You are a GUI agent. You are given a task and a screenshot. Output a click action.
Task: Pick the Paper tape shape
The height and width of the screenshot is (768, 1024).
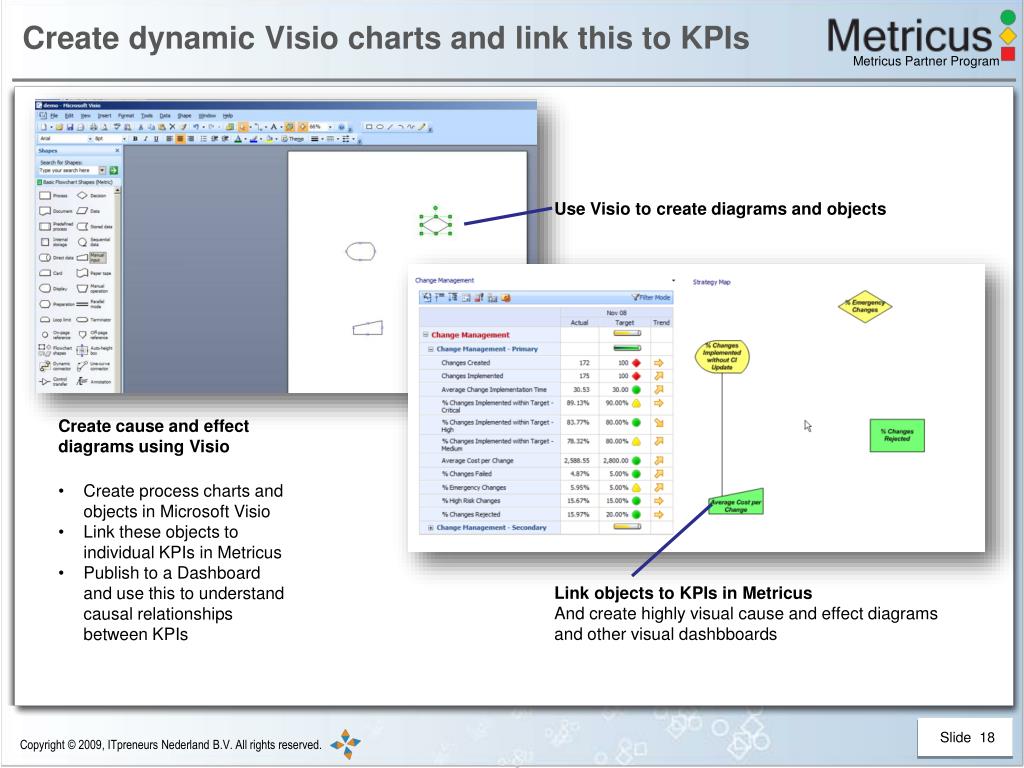pos(94,273)
